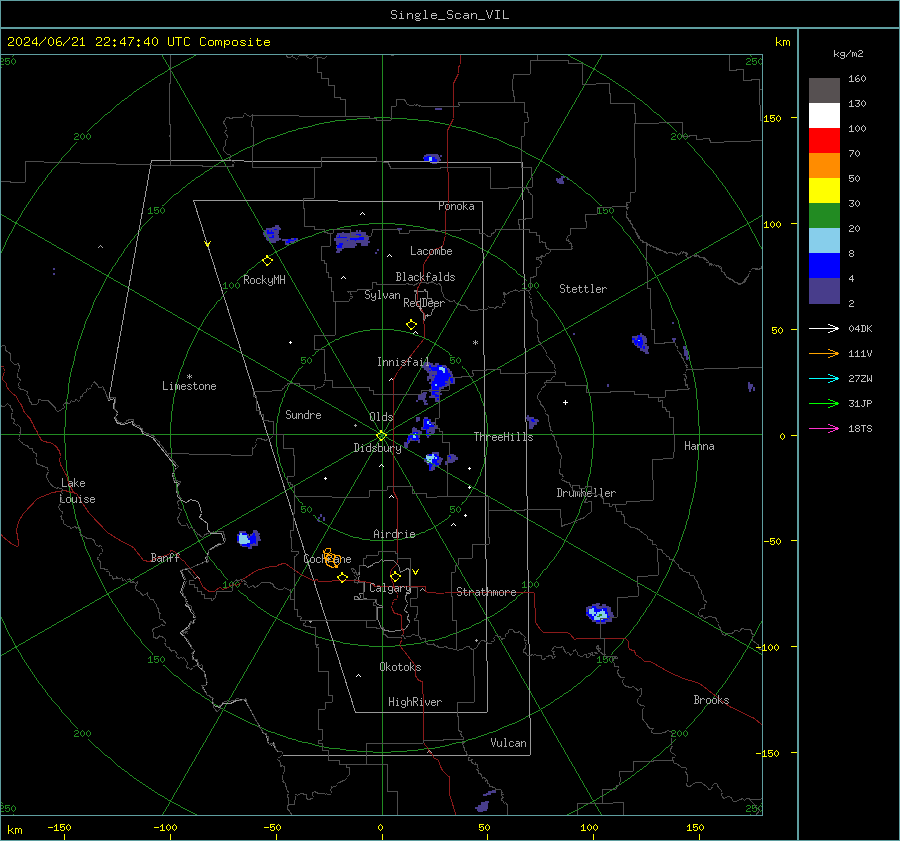Viewport: 900px width, 841px height.
Task: Click the Sundre map label
Action: [303, 414]
